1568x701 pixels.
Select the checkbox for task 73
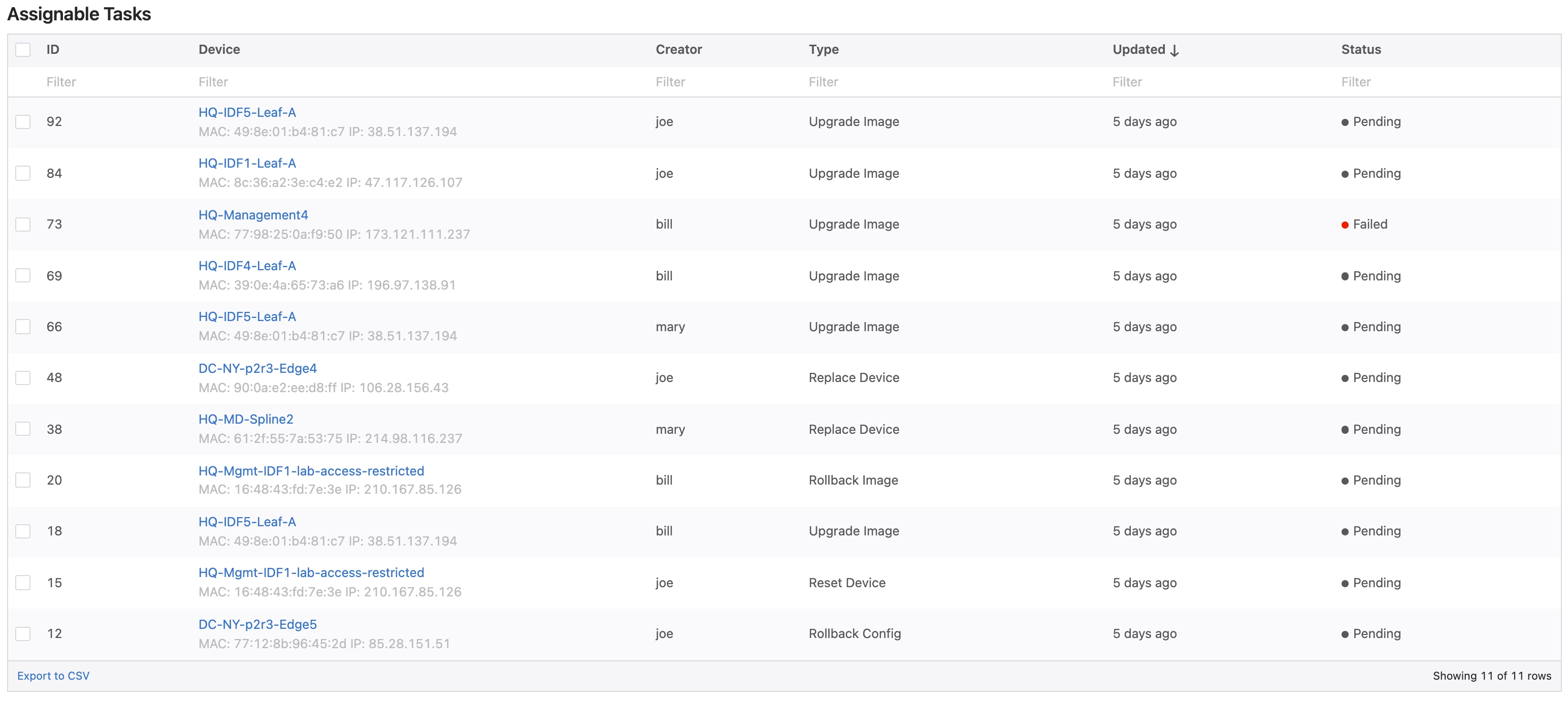pyautogui.click(x=23, y=224)
